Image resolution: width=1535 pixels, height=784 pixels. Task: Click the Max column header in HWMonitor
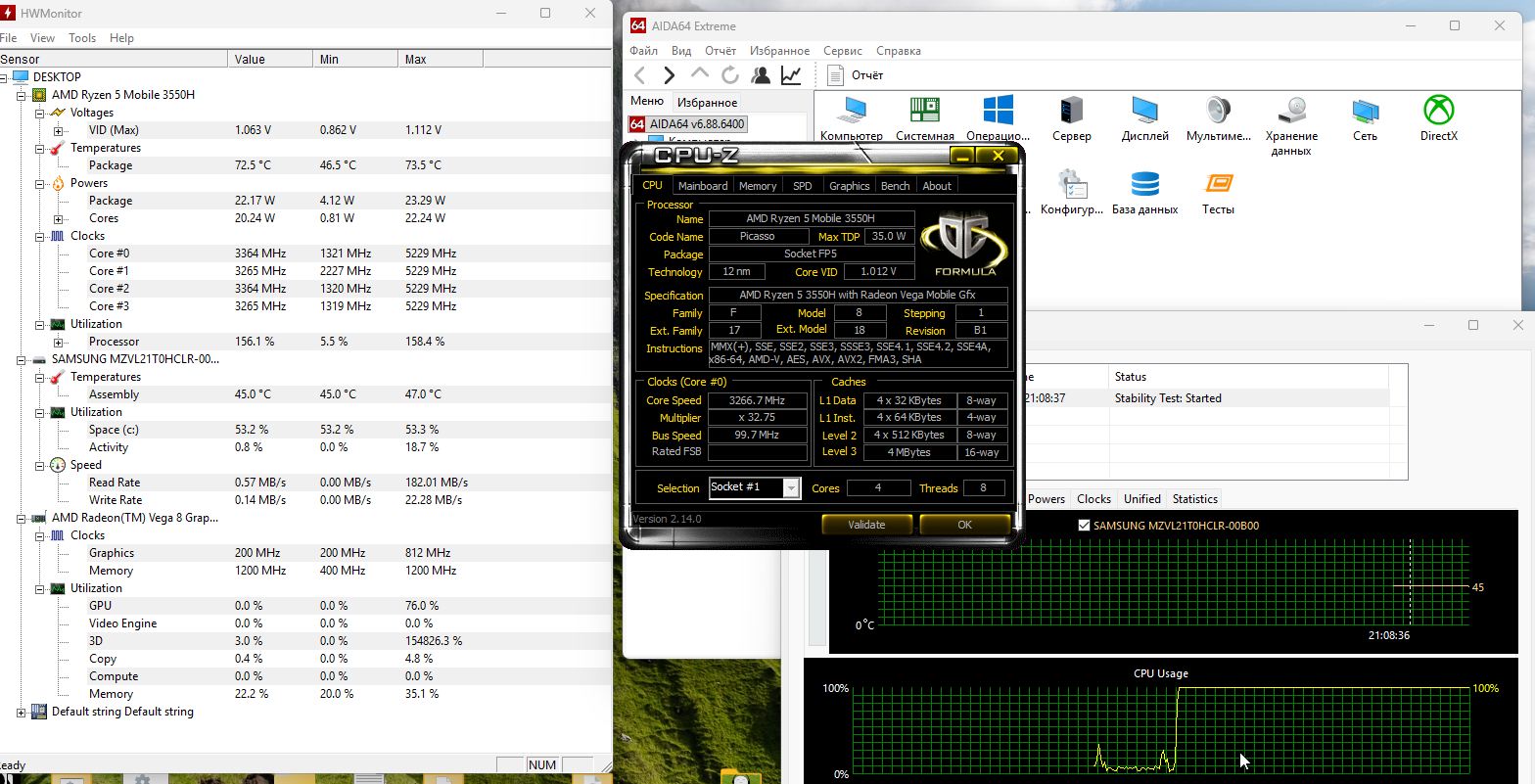tap(441, 60)
